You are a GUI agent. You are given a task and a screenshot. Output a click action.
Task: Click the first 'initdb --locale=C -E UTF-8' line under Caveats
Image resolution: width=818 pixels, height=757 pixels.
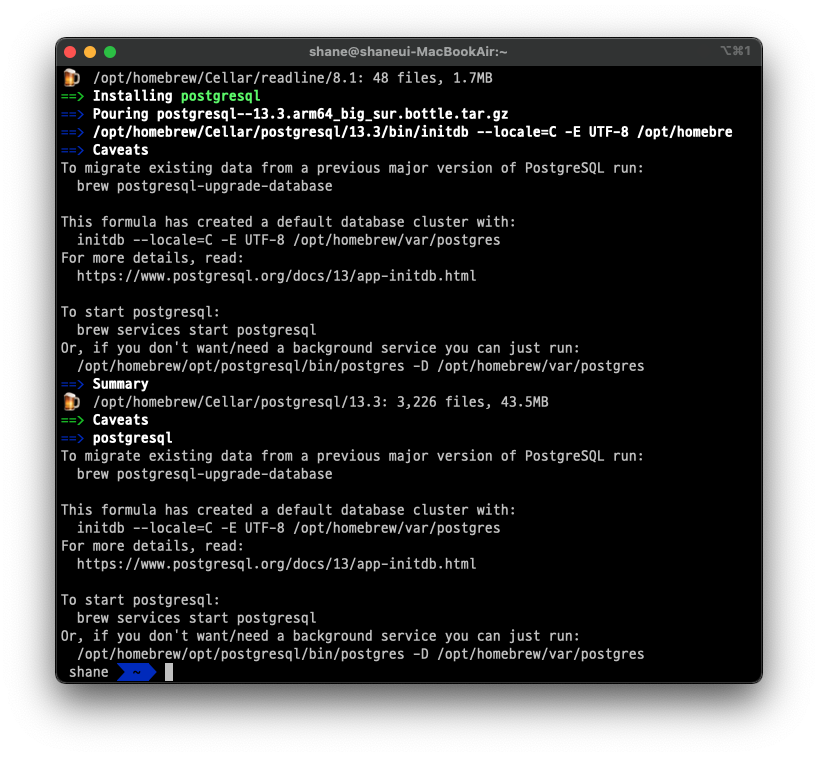coord(288,240)
